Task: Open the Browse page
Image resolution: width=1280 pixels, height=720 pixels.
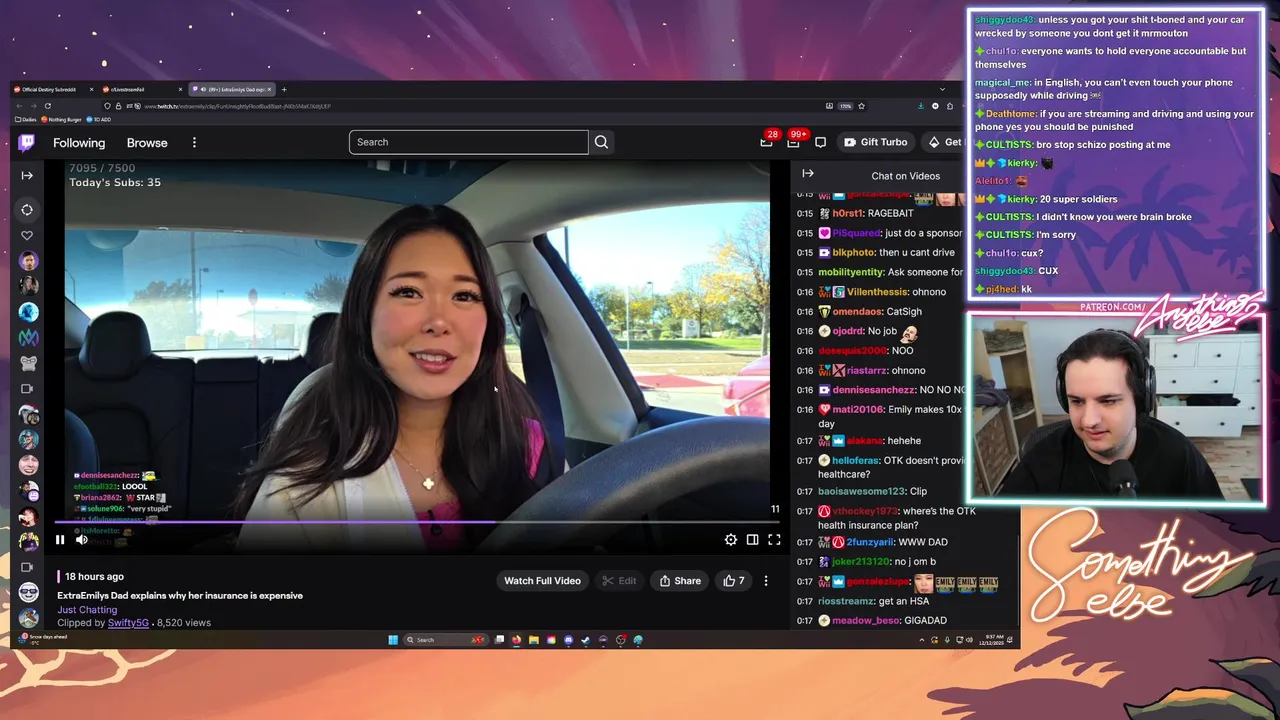Action: [147, 143]
